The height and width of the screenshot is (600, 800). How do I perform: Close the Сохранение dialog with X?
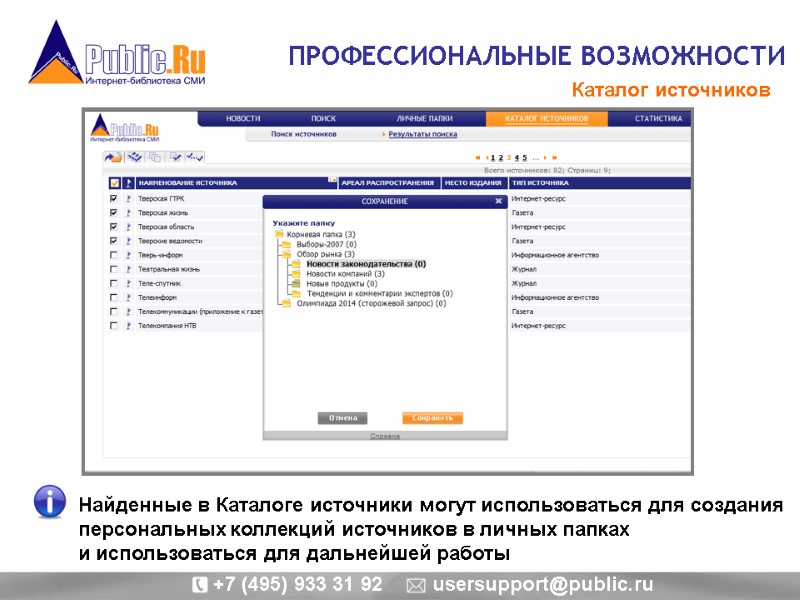point(498,201)
